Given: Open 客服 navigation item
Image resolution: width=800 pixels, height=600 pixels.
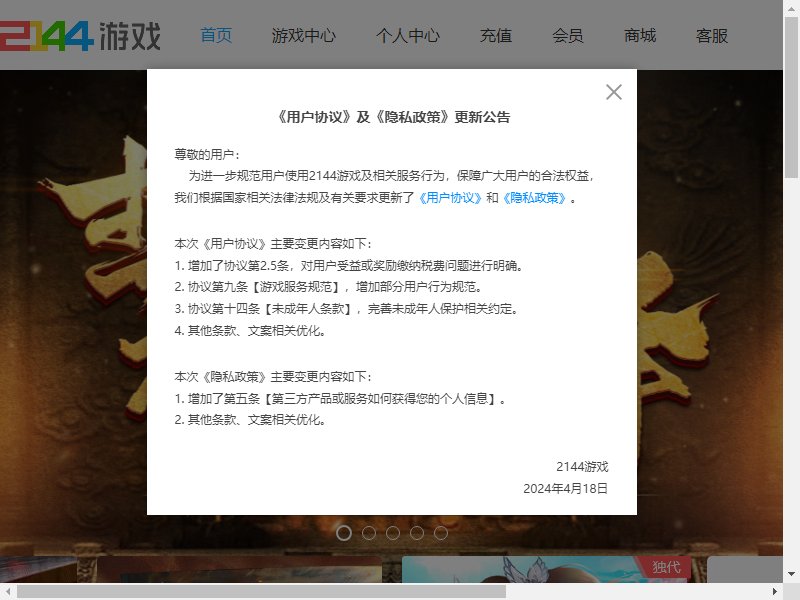Looking at the screenshot, I should click(x=712, y=35).
